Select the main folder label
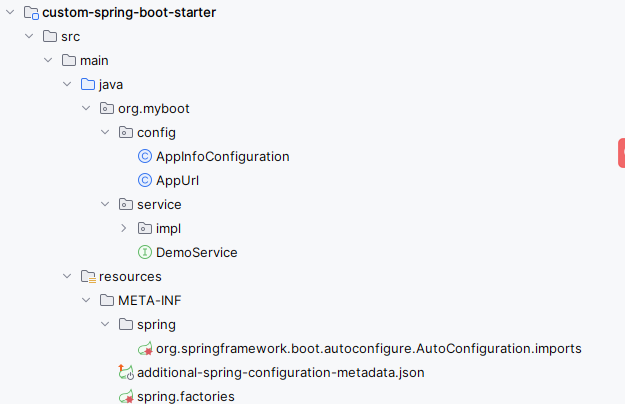Screen dimensions: 625x404 [94, 61]
